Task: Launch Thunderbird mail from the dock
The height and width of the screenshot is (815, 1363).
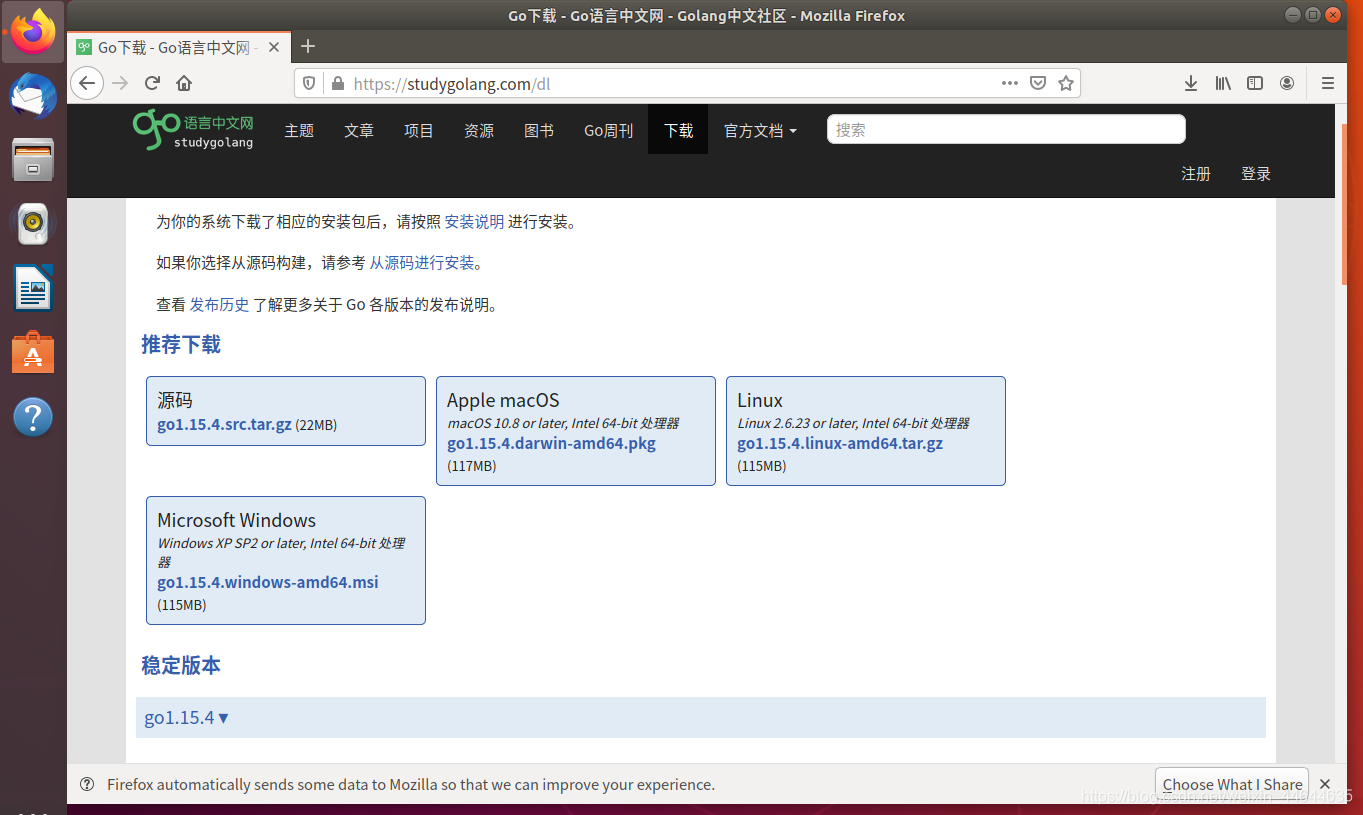Action: click(x=33, y=96)
